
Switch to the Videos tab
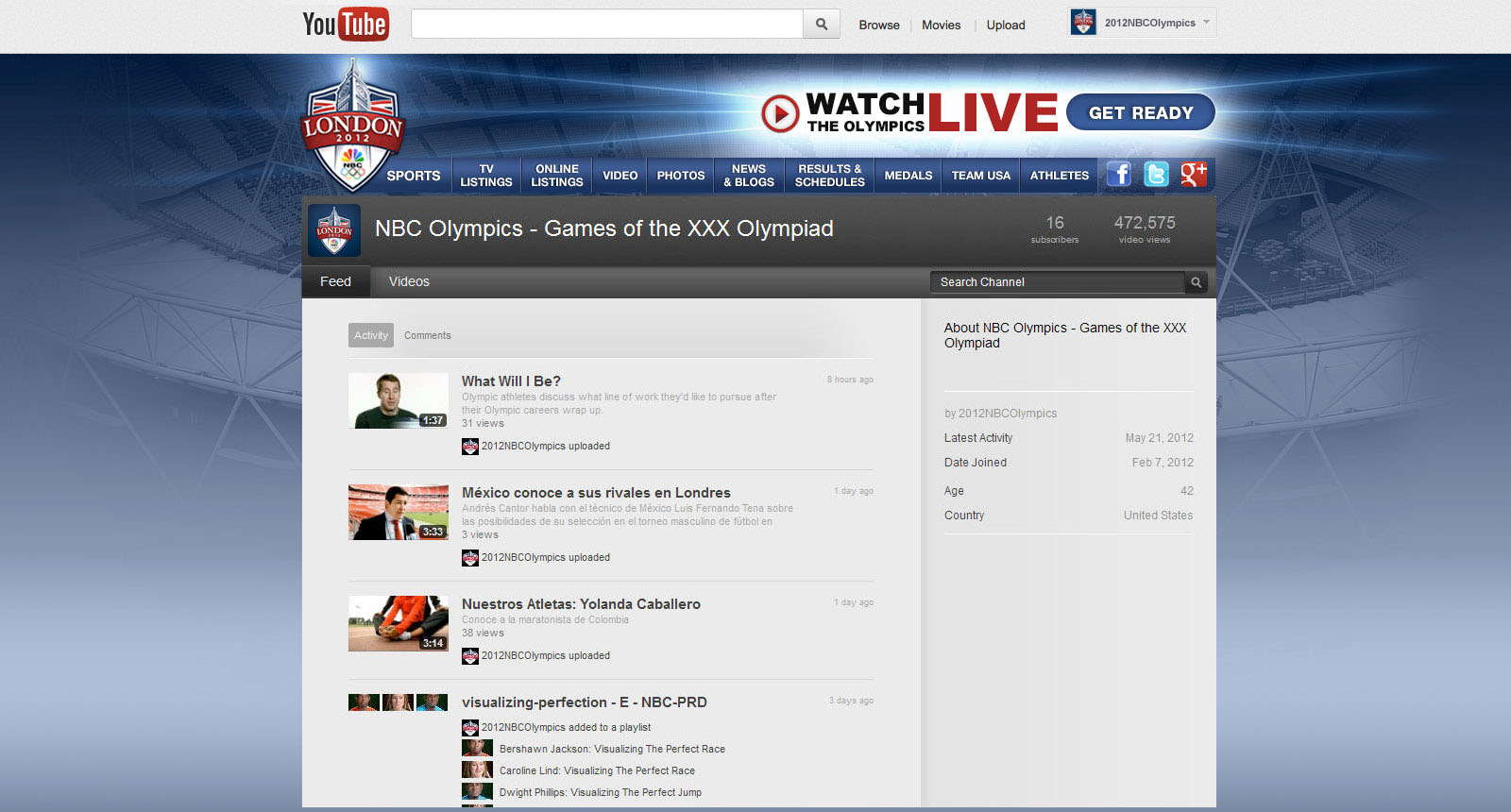[409, 281]
